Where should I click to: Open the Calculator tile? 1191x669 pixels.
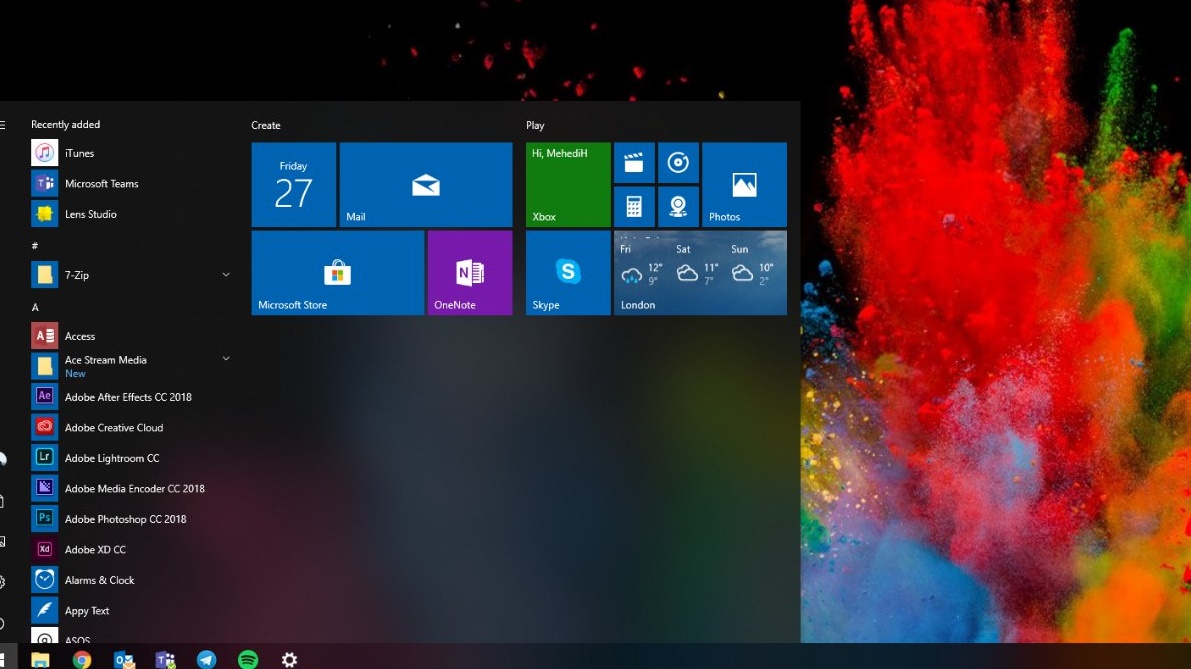[634, 207]
